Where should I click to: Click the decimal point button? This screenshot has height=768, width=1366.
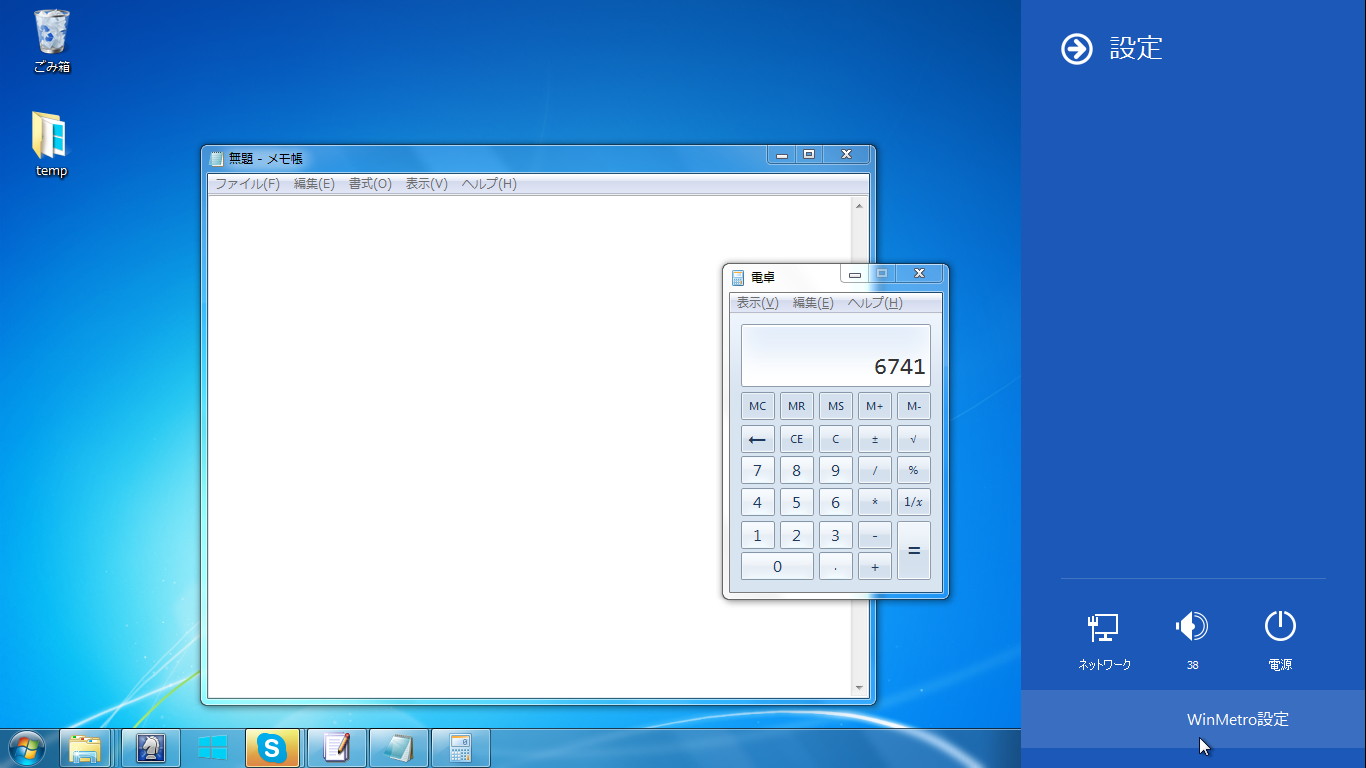pos(835,567)
